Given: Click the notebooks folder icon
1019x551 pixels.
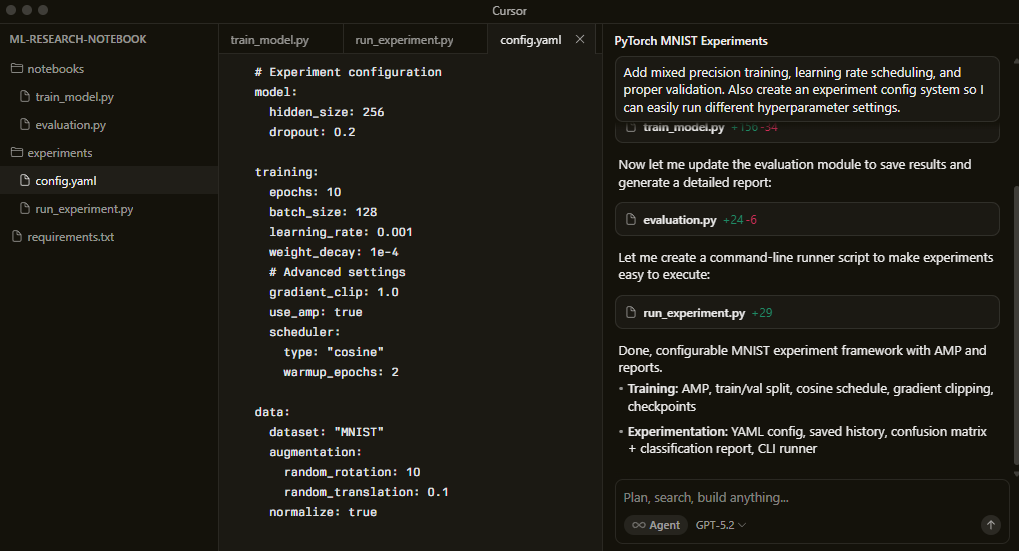Looking at the screenshot, I should pyautogui.click(x=17, y=69).
